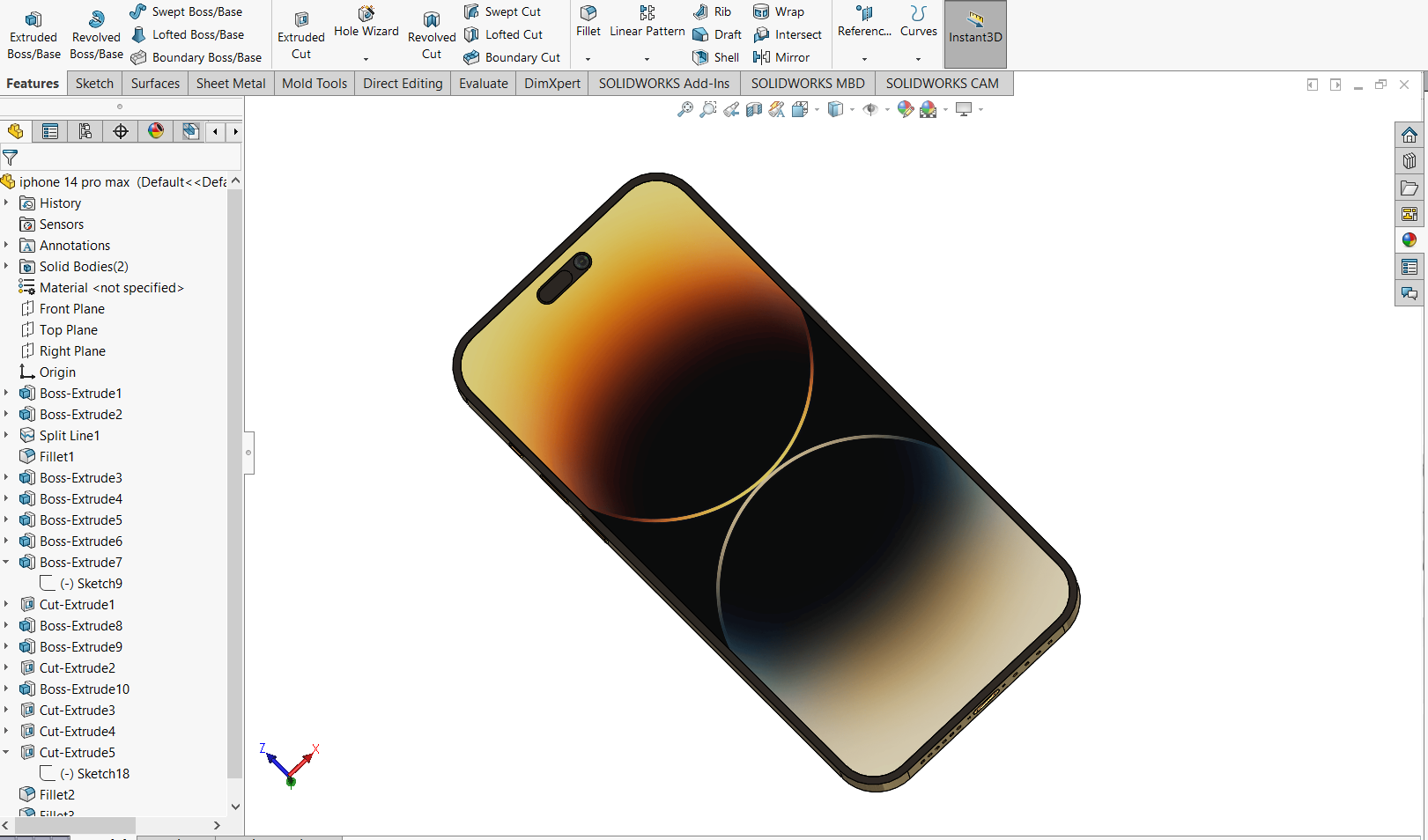The height and width of the screenshot is (840, 1428).
Task: Select the Right Plane in the tree
Action: (x=63, y=351)
